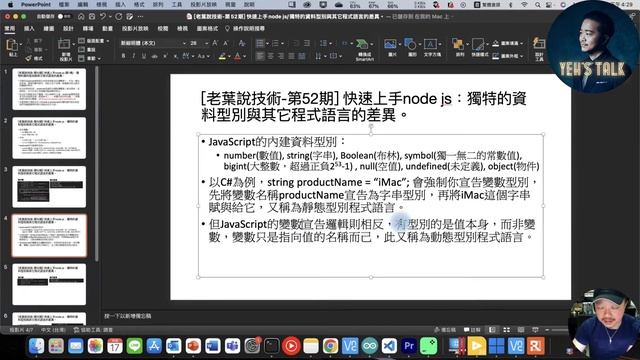Toggle underline formatting
This screenshot has width=640, height=360.
click(x=144, y=56)
